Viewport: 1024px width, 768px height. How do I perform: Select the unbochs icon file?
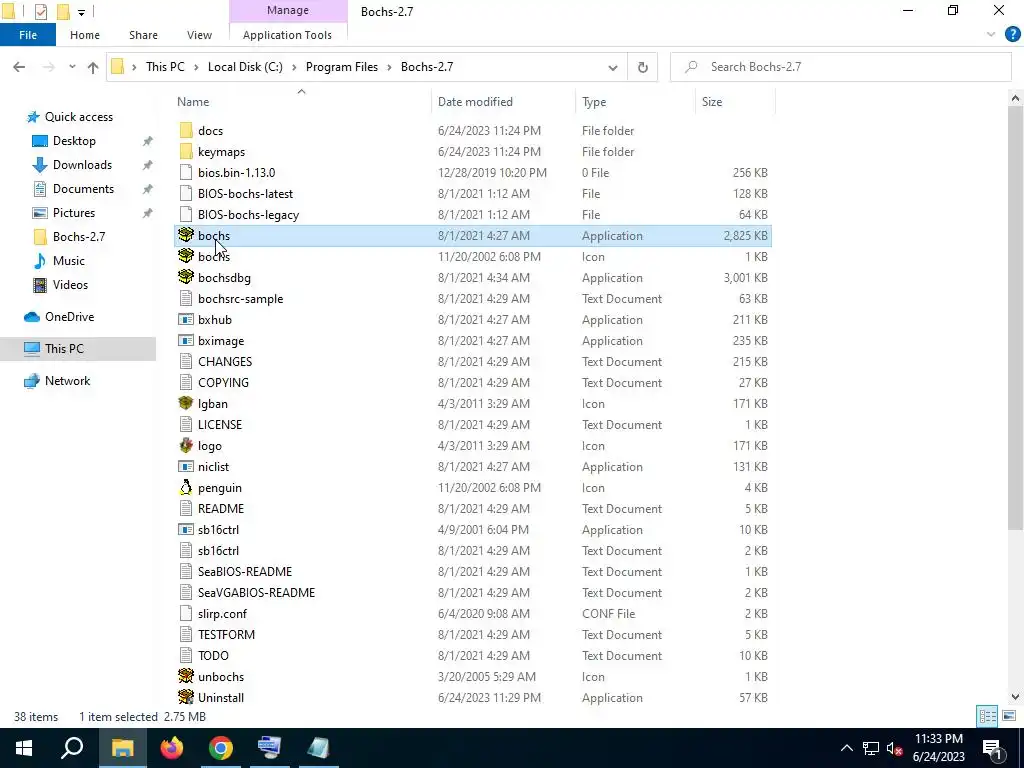186,676
